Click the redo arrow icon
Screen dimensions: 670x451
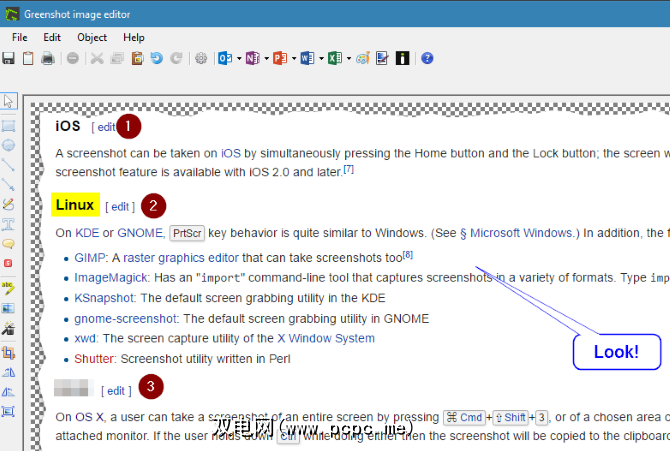[176, 58]
